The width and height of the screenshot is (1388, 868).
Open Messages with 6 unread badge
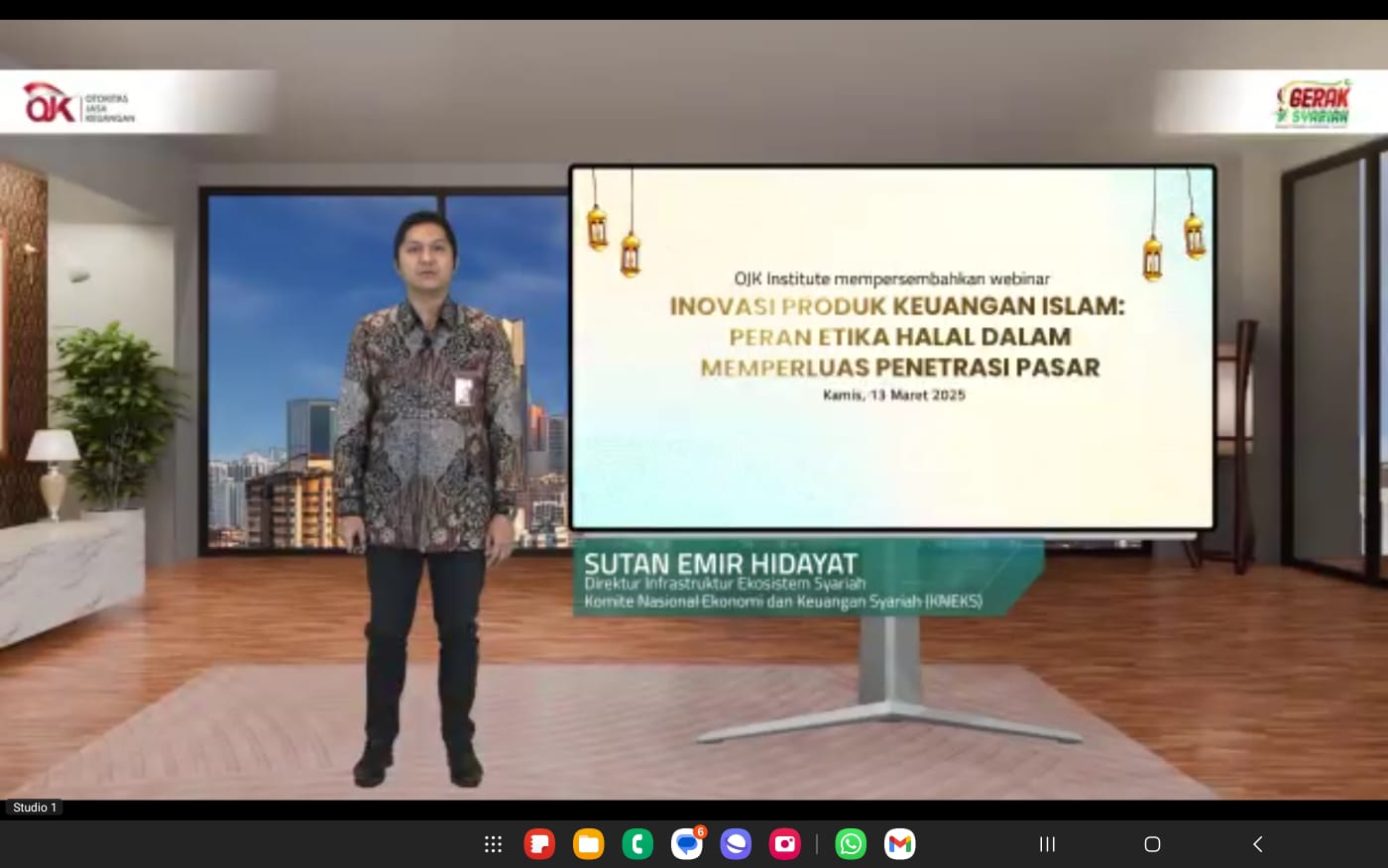coord(686,844)
